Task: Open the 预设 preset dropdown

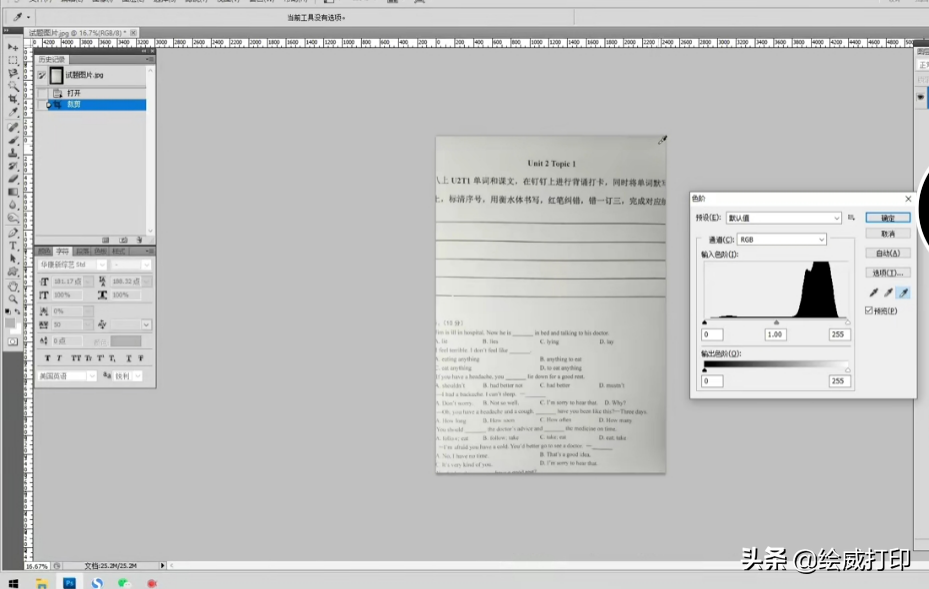Action: (783, 218)
